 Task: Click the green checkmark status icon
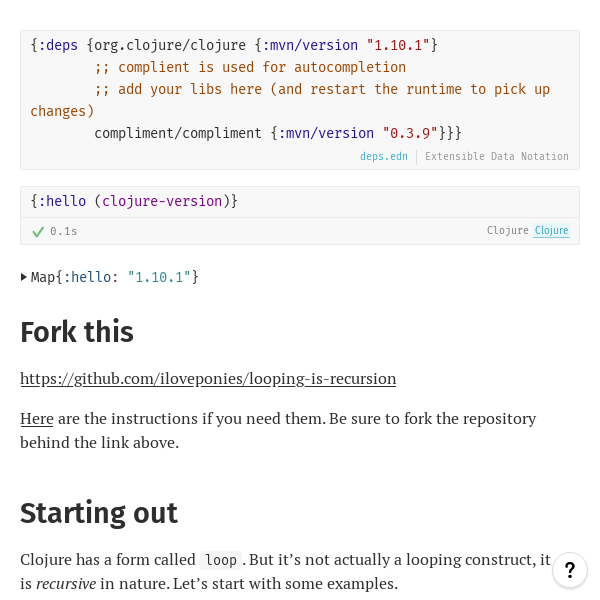click(x=38, y=231)
